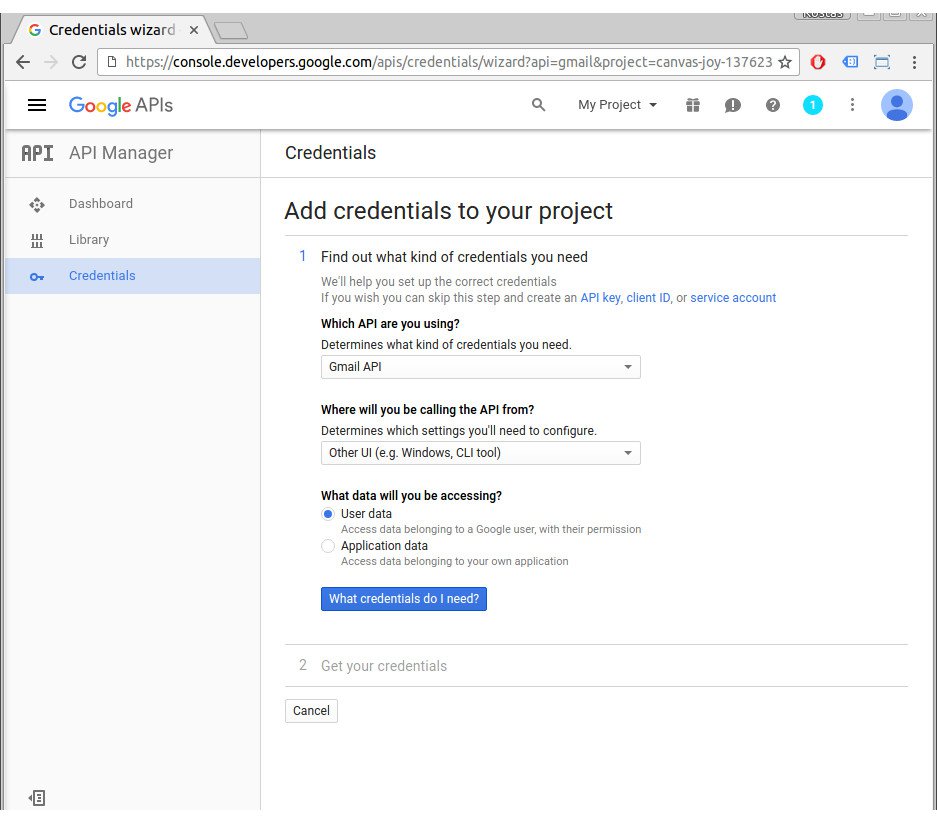Click the client ID link
The image size is (937, 823).
tap(648, 298)
